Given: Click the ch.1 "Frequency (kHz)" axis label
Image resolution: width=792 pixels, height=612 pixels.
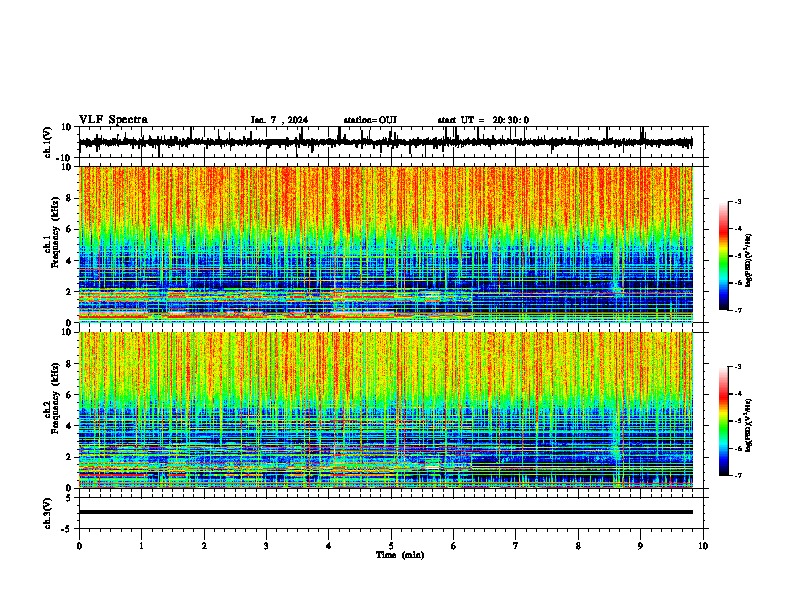Looking at the screenshot, I should 55,233.
